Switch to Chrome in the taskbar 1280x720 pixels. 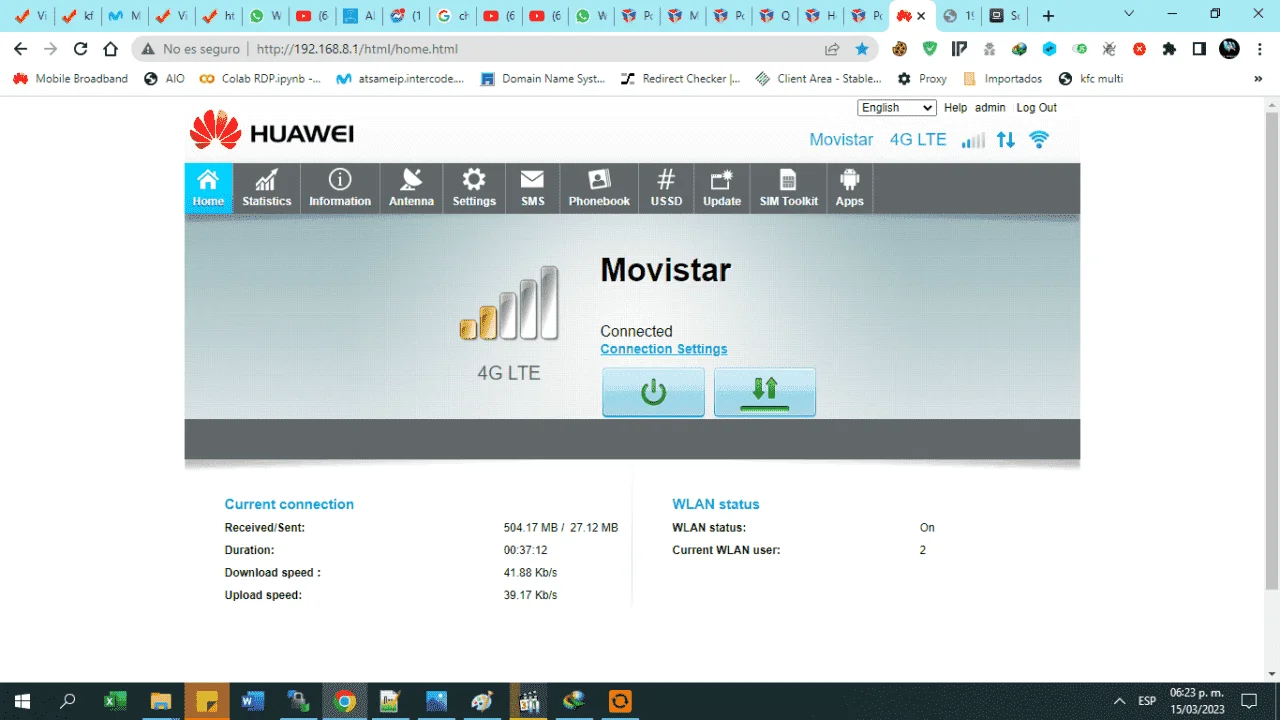344,701
